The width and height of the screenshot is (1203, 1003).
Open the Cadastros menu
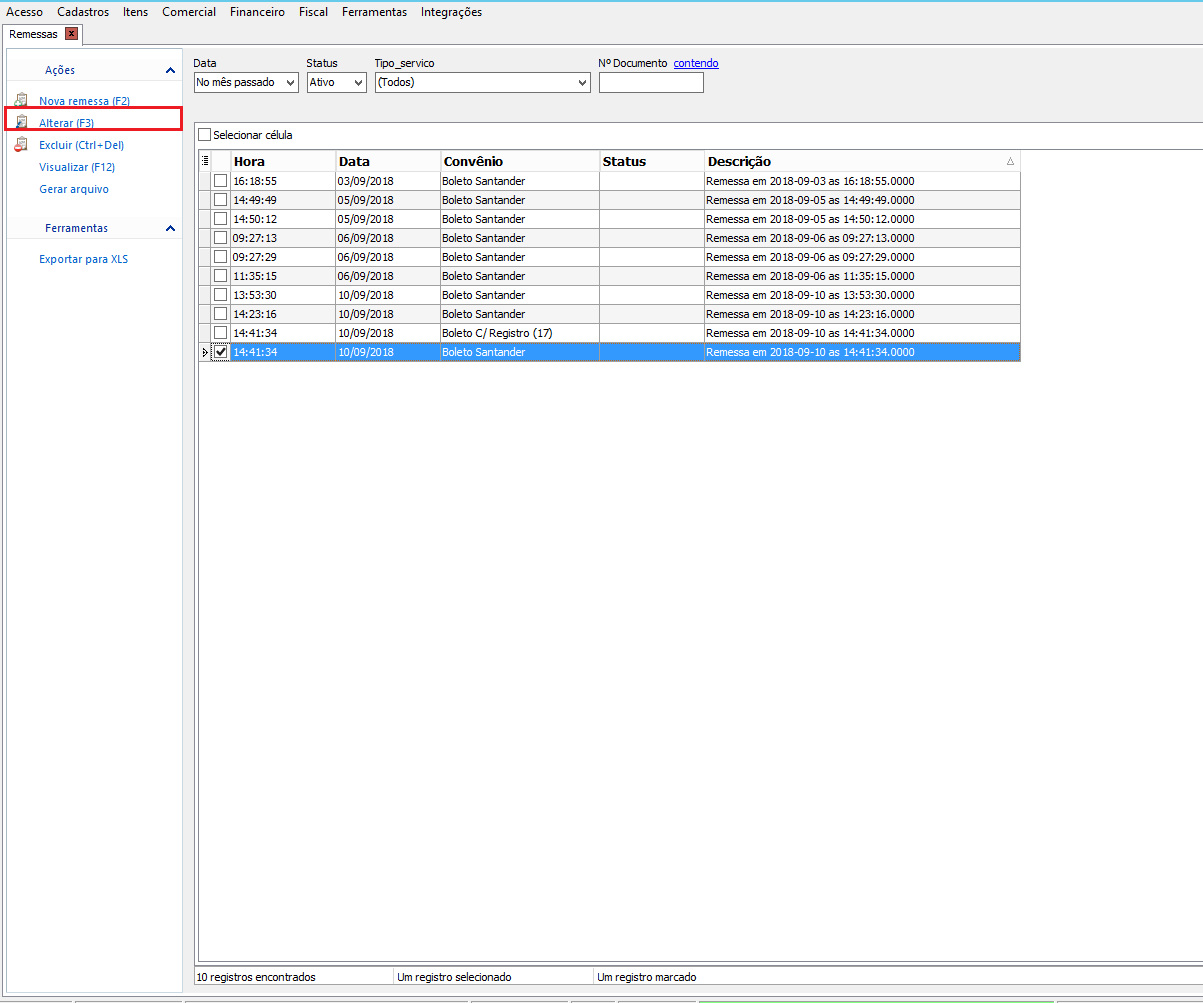tap(83, 12)
